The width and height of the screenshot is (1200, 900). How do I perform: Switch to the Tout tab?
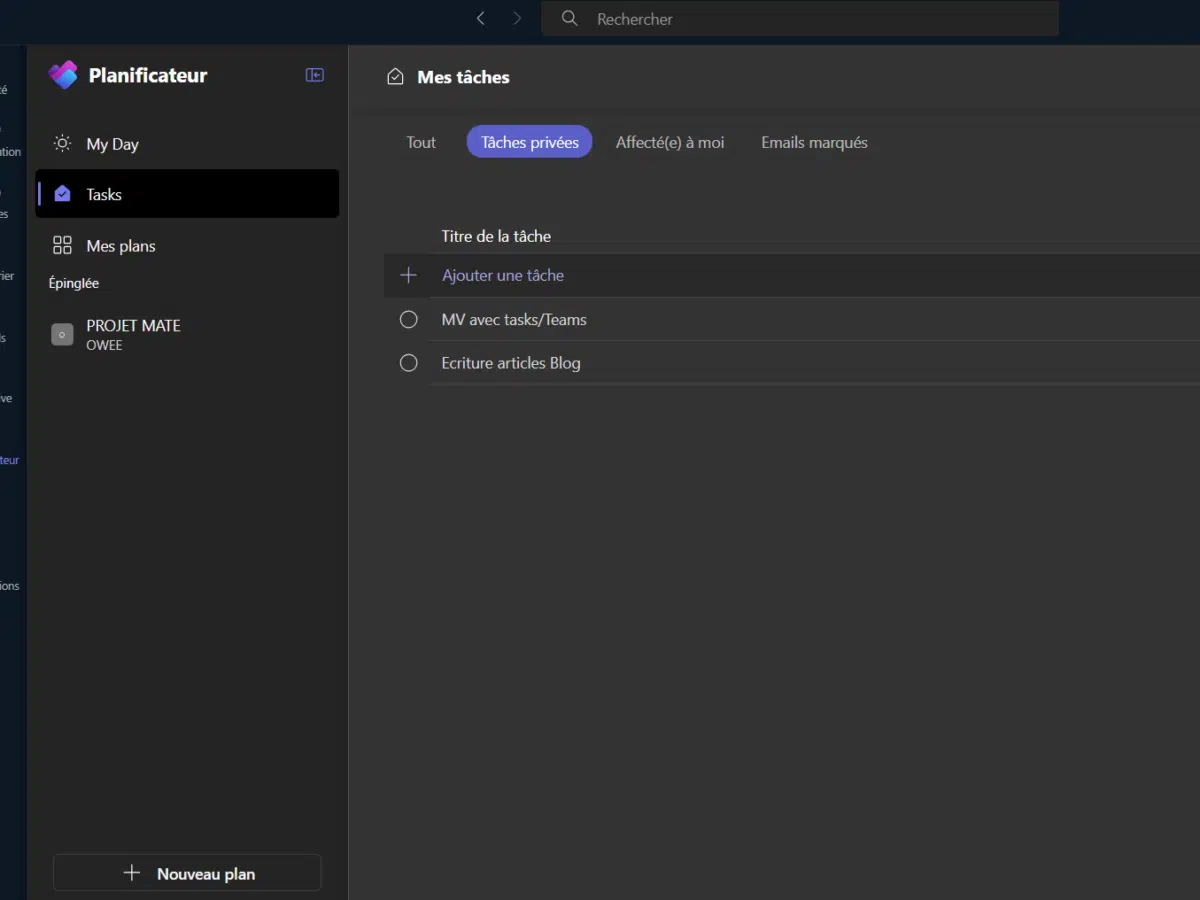pos(421,142)
